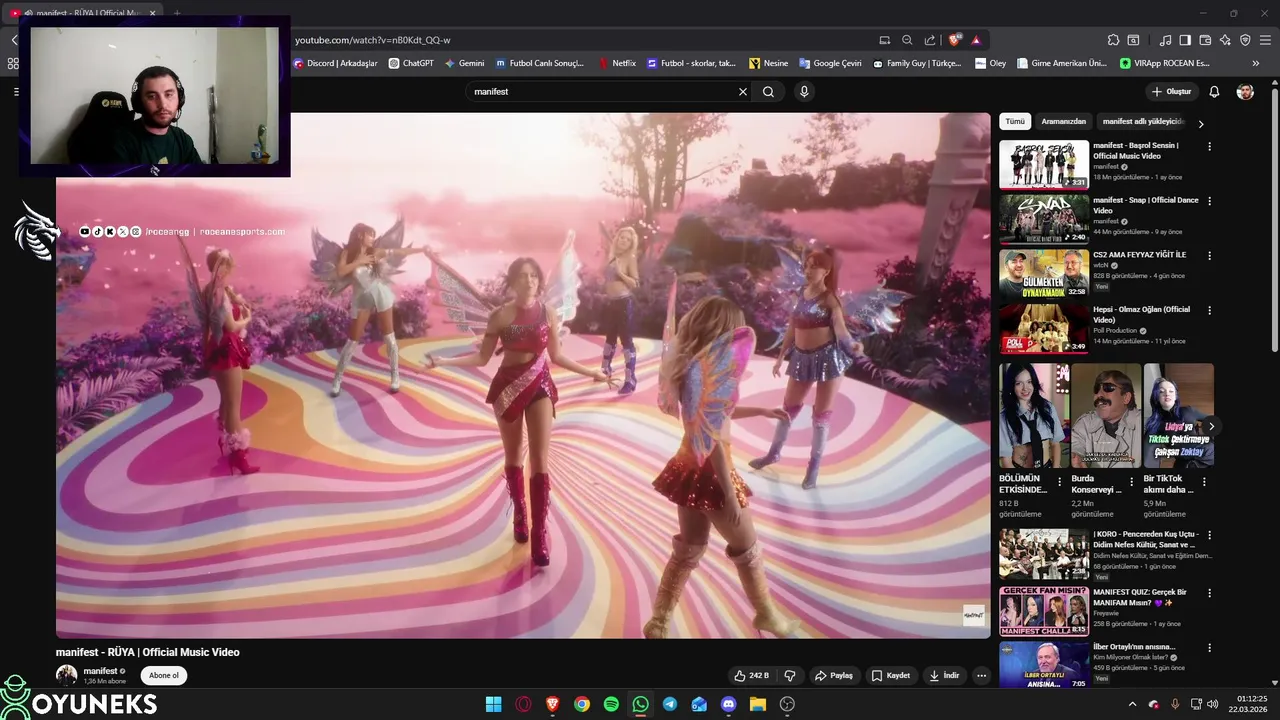Open the manifest Başrol Sensin video thumbnail

coord(1044,164)
